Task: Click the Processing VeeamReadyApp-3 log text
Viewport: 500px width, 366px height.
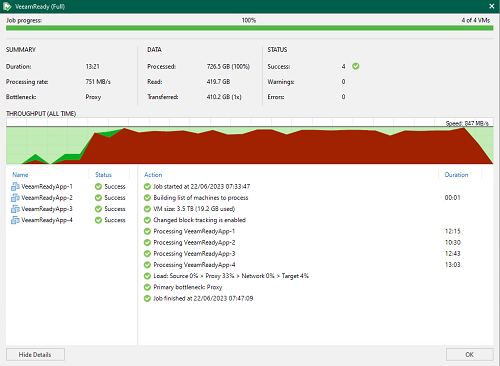Action: pyautogui.click(x=194, y=254)
